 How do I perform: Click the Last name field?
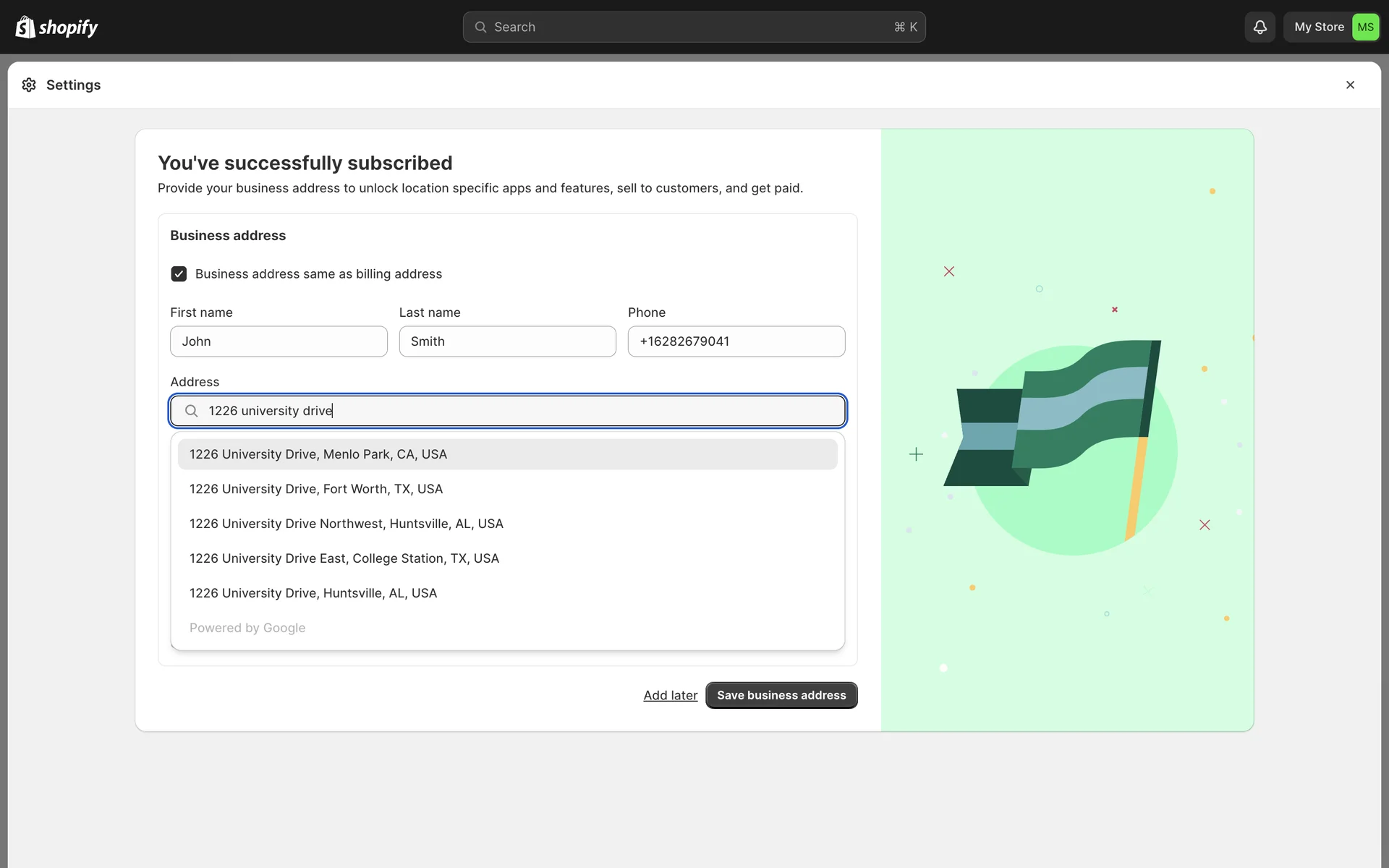click(x=507, y=341)
